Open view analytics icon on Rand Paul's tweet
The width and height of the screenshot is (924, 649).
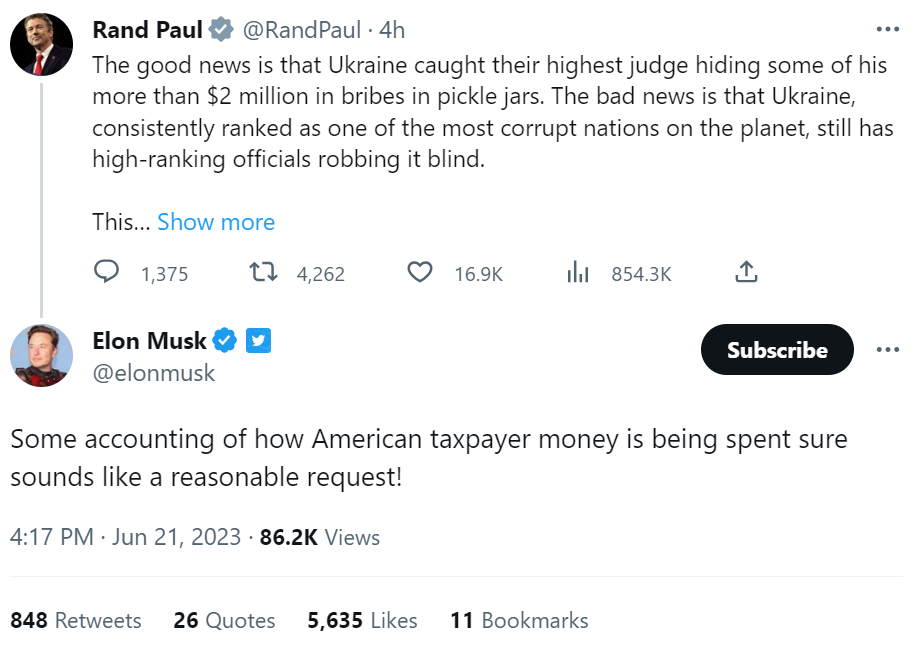(x=578, y=272)
